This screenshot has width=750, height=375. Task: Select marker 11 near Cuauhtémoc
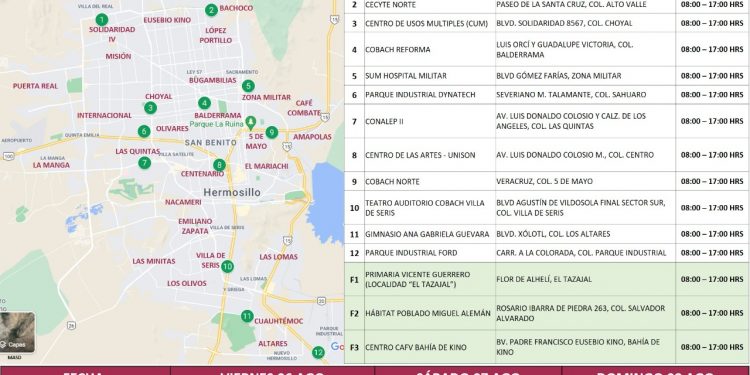click(247, 316)
